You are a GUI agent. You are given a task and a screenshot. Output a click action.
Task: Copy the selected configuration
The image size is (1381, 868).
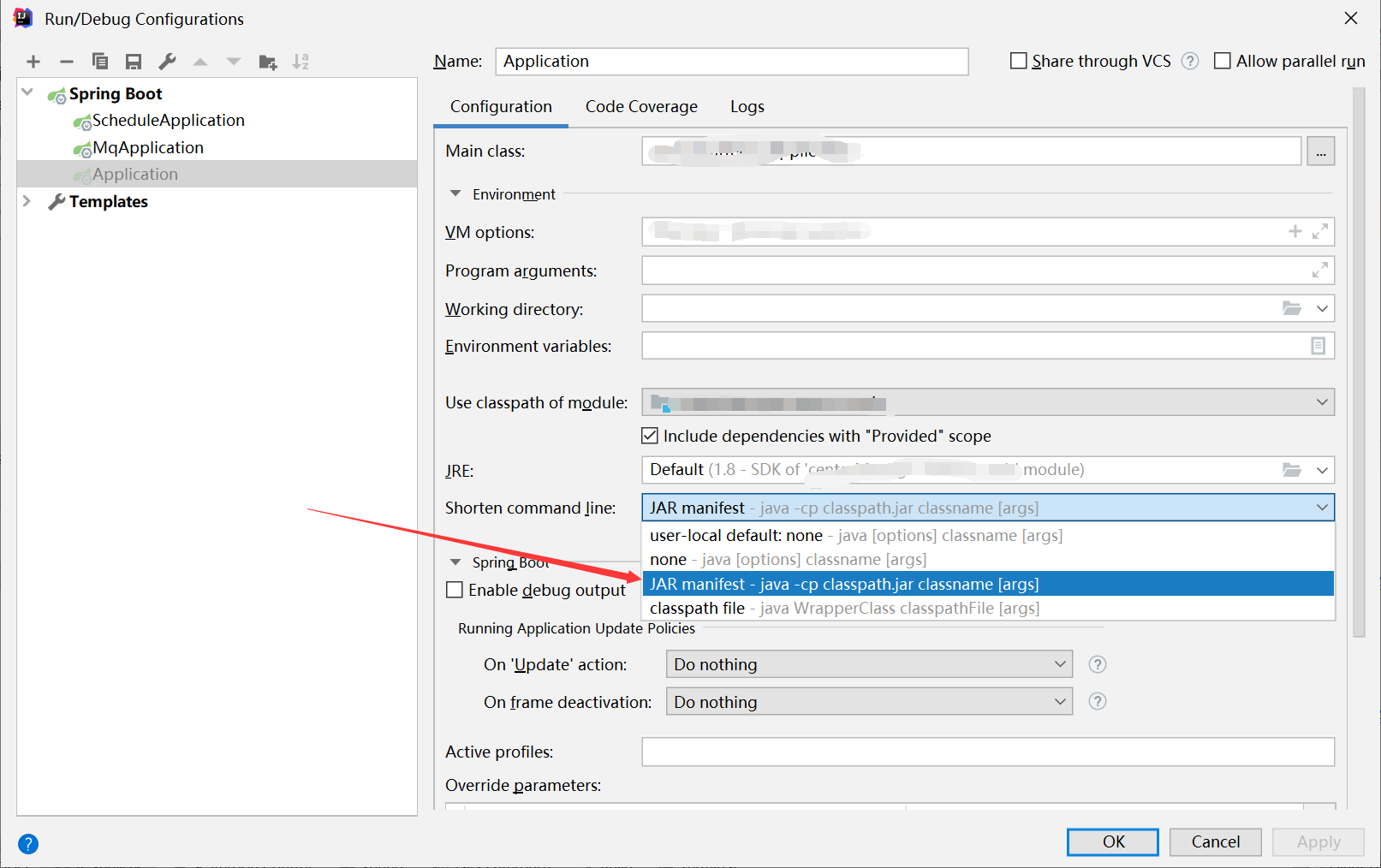(x=100, y=62)
